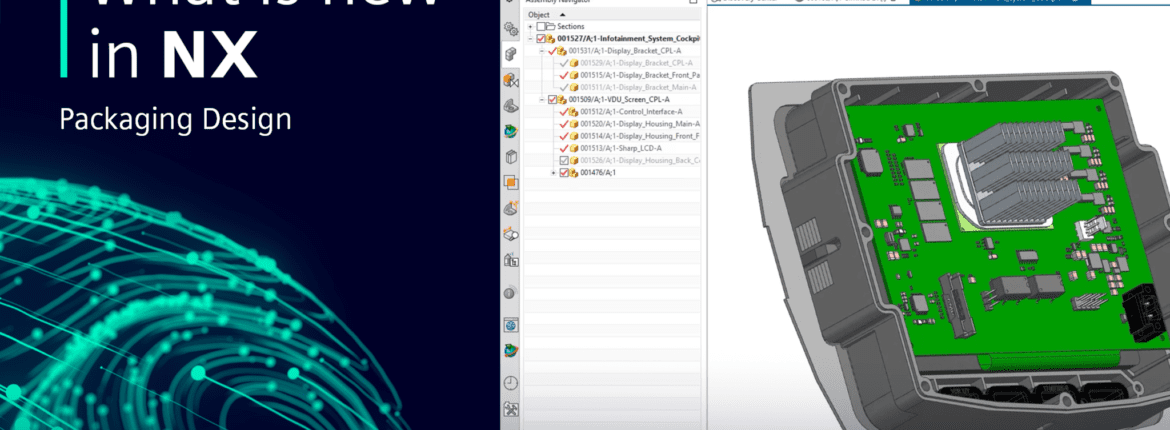Viewport: 1170px width, 430px height.
Task: Toggle checkbox of 001526 Display_Housing_Back row
Action: (x=564, y=161)
